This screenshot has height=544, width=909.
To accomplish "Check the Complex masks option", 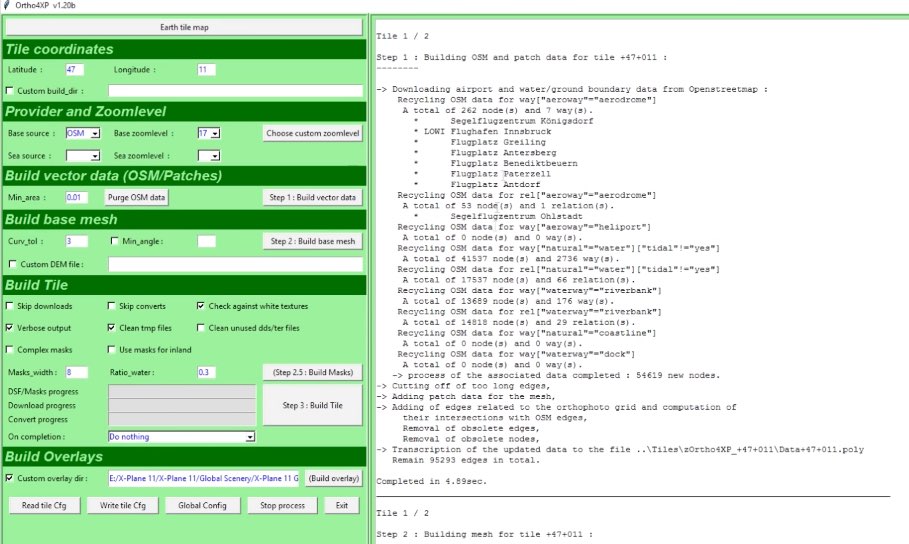I will click(11, 350).
